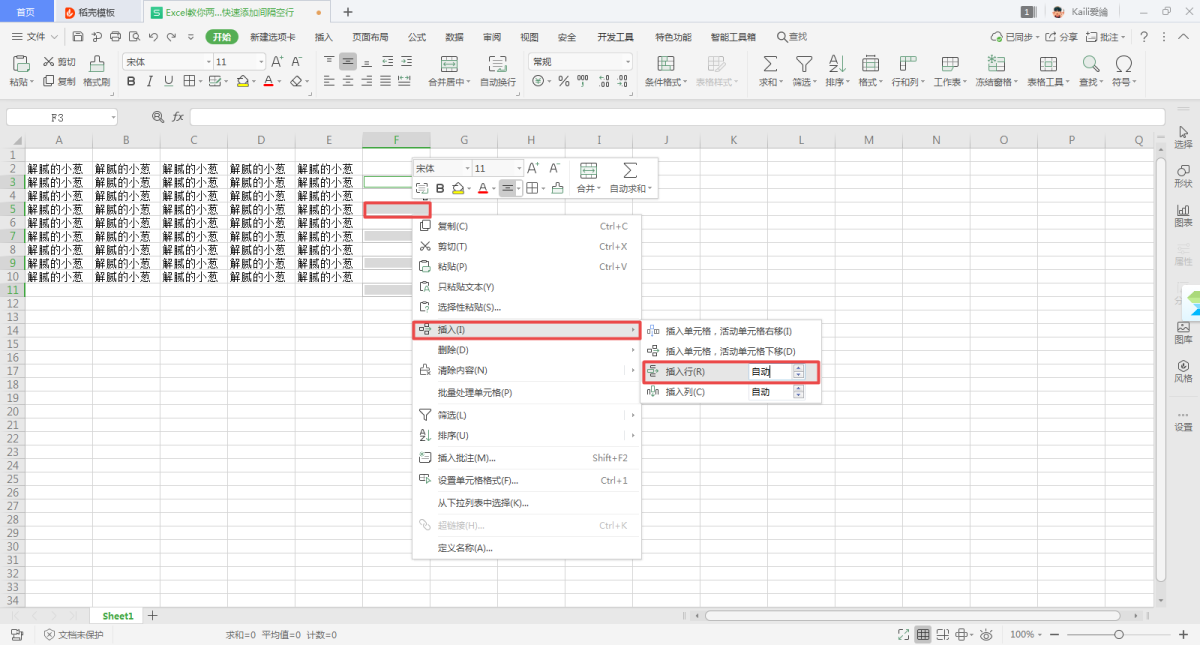Image resolution: width=1200 pixels, height=645 pixels.
Task: Toggle Underline formatting in the ribbon
Action: 168,81
